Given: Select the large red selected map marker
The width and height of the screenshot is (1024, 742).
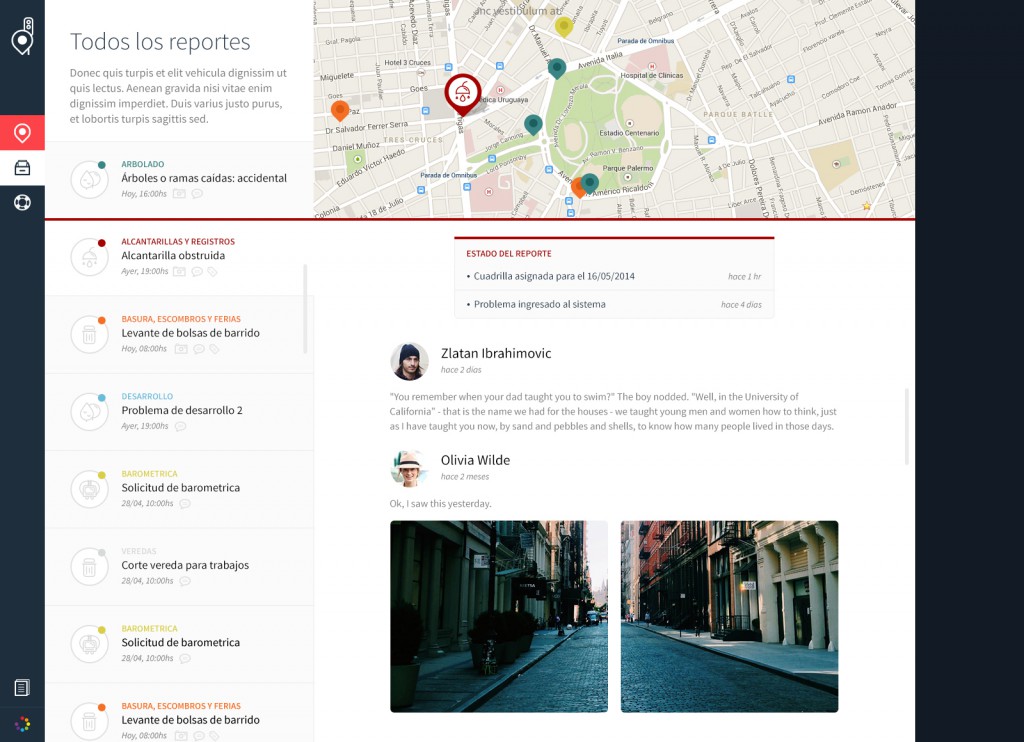Looking at the screenshot, I should coord(462,92).
